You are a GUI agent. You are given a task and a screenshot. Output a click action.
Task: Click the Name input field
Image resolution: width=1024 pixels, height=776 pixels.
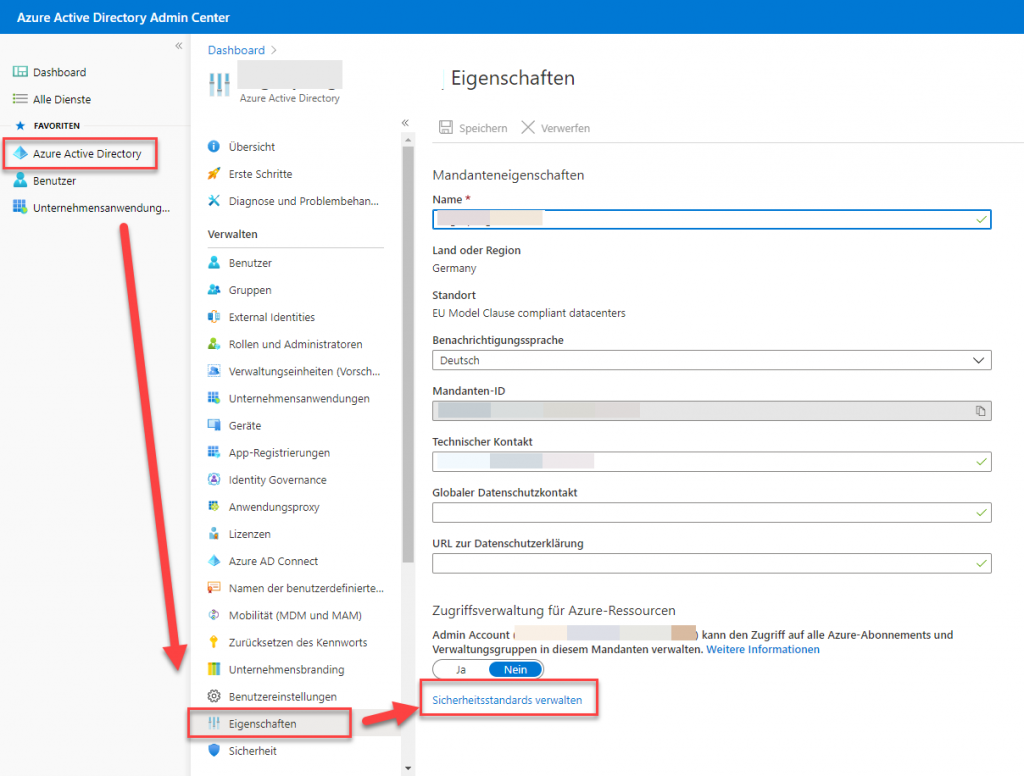(x=712, y=219)
